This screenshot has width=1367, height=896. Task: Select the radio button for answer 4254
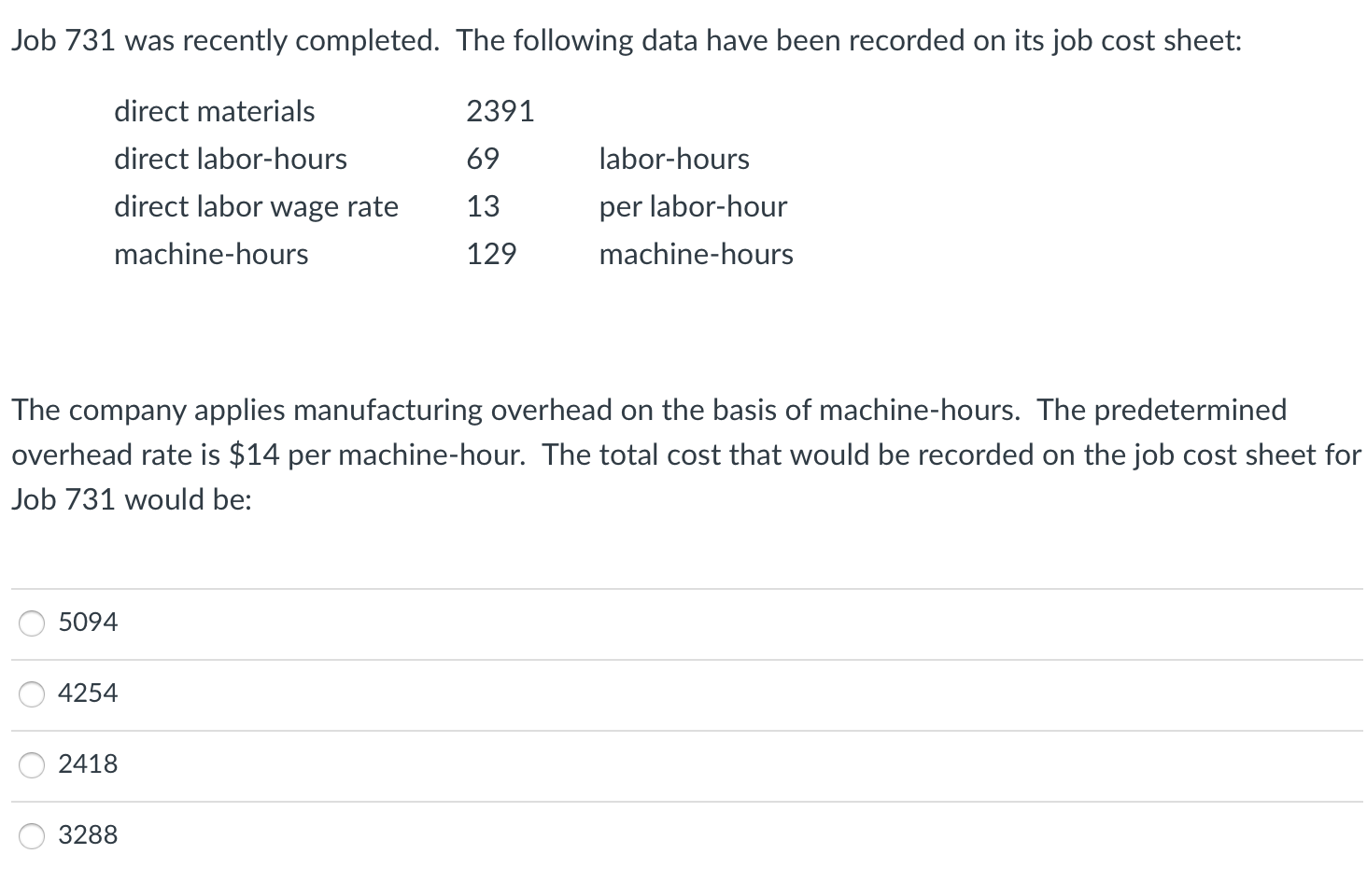tap(31, 693)
